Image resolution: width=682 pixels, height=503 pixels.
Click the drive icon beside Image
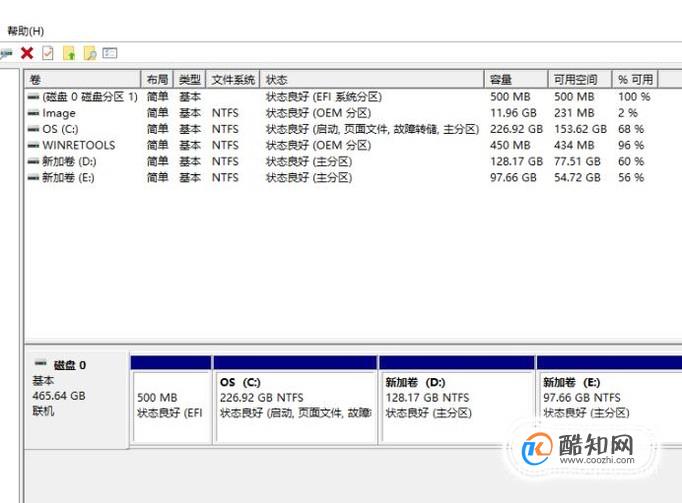33,114
